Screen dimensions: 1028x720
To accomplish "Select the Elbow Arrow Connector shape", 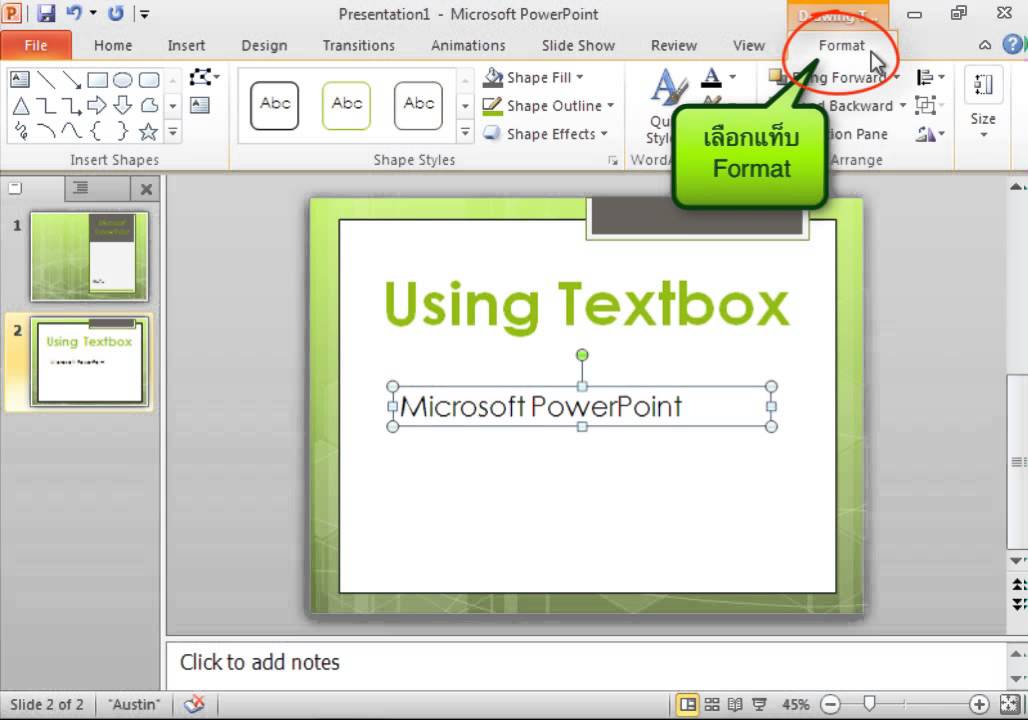I will tap(71, 106).
